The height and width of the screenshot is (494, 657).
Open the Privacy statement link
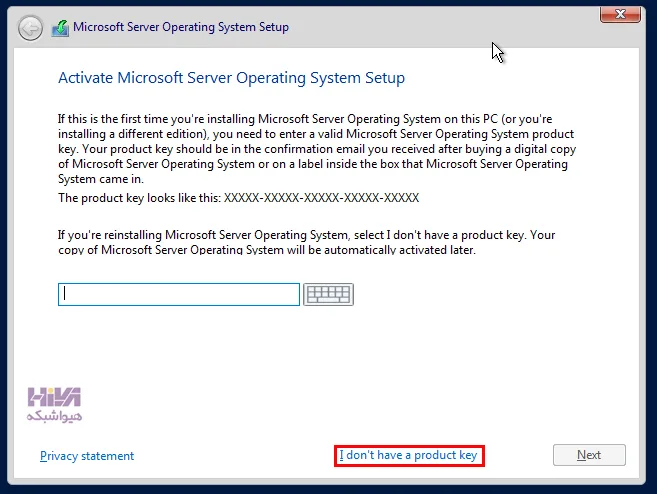pos(87,456)
